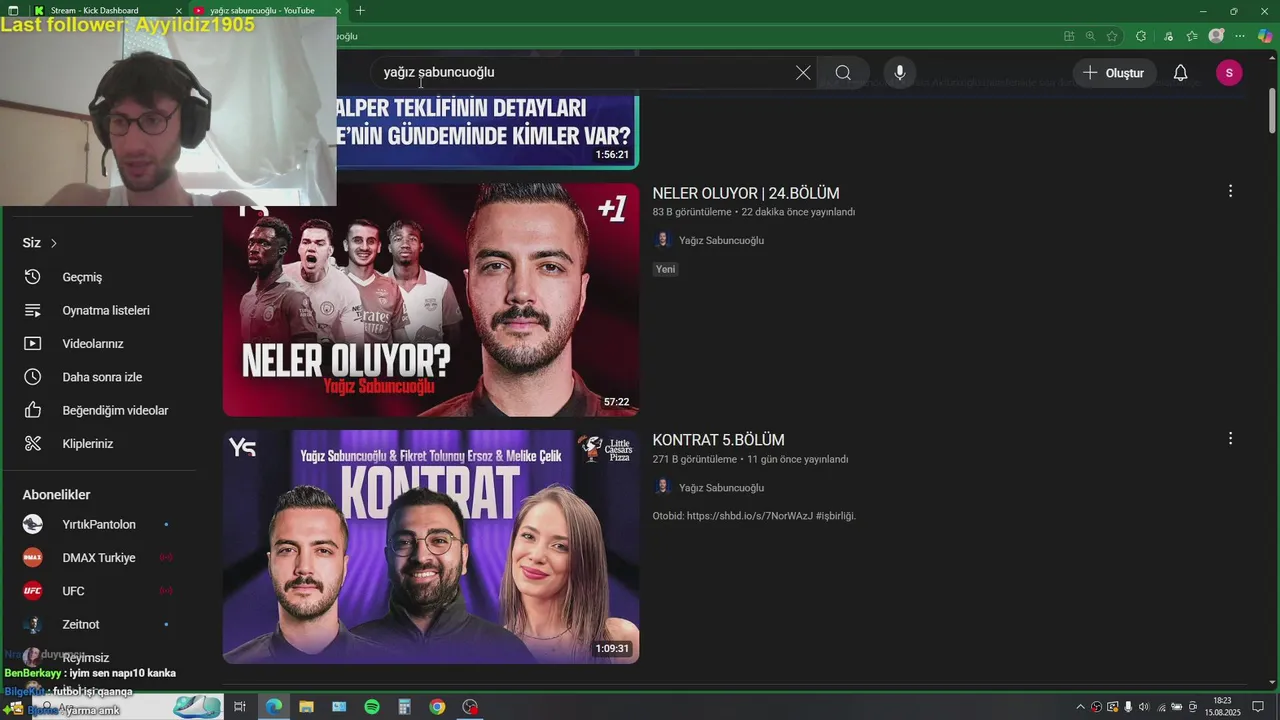
Task: Open more options for KONTRAT 5.BÖLÜM video
Action: (1230, 438)
